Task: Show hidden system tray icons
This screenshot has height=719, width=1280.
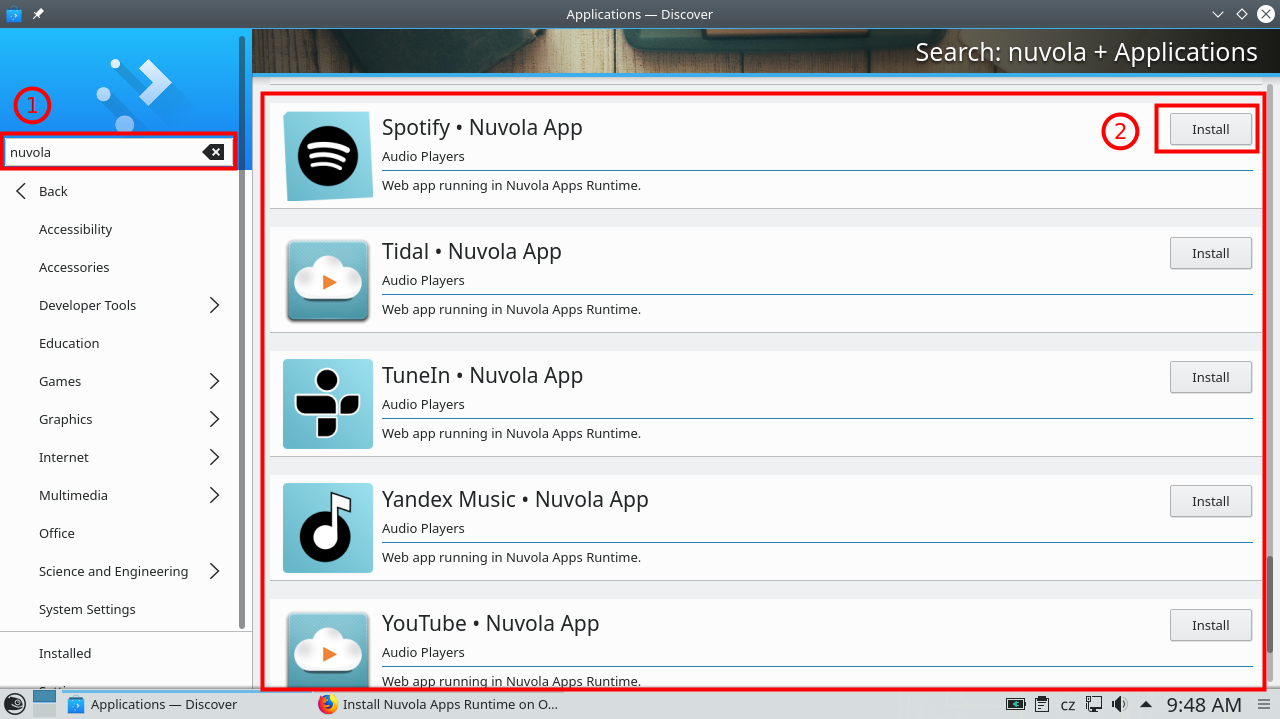Action: (1146, 704)
